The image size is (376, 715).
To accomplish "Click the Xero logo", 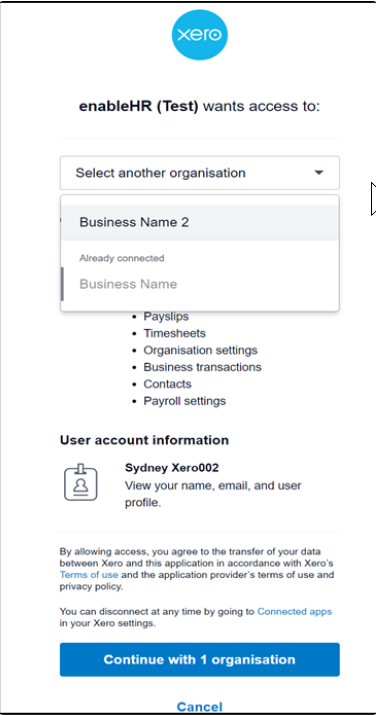I will tap(200, 35).
